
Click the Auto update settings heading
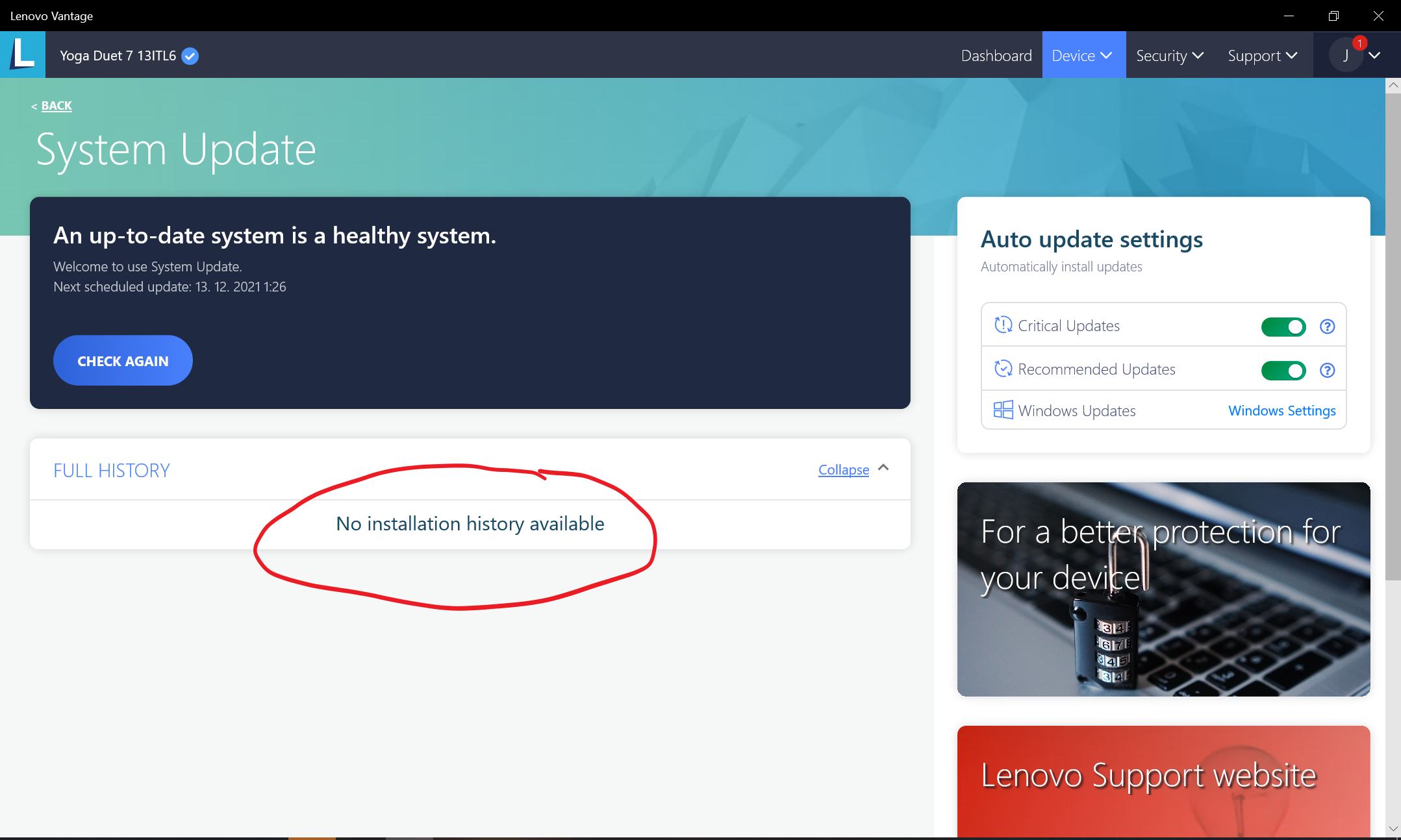coord(1091,240)
